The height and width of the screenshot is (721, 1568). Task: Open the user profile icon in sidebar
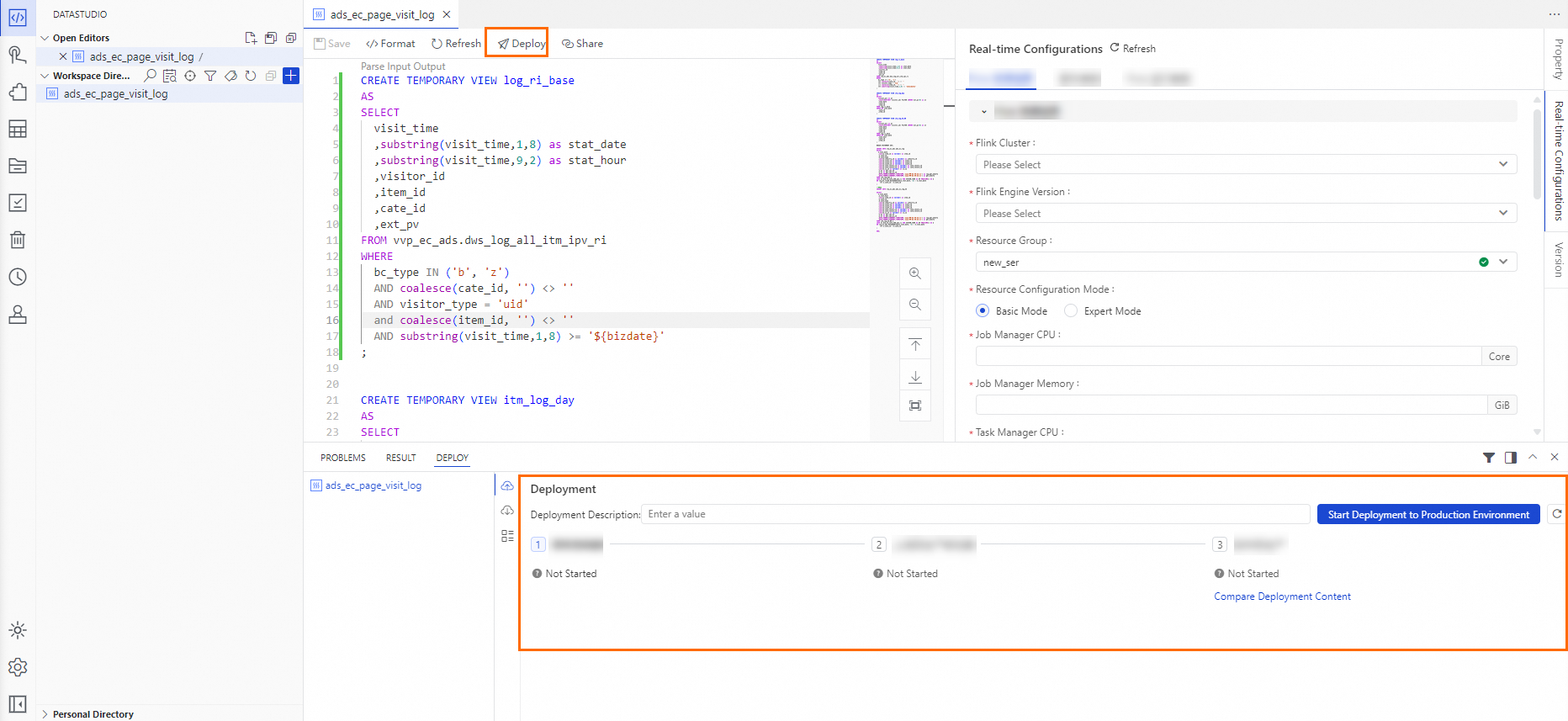pos(18,314)
